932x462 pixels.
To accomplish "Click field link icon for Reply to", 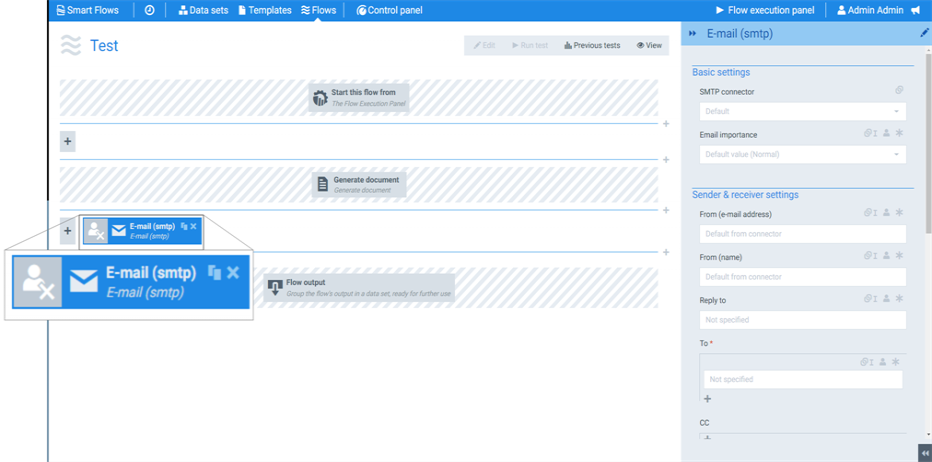I will coord(870,298).
